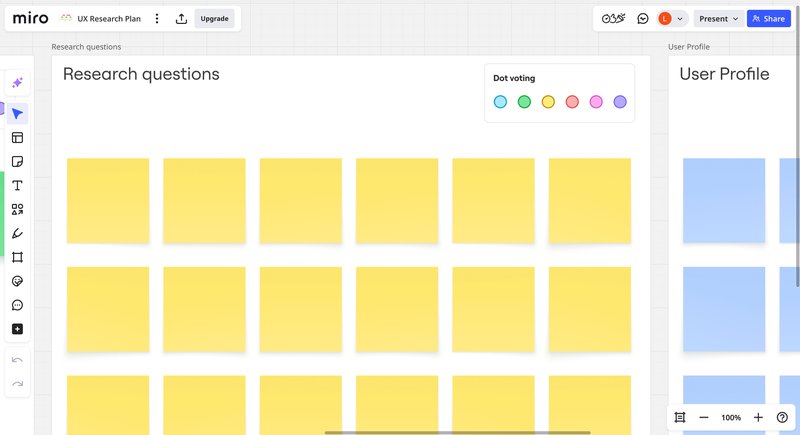Select the Comment tool

(17, 305)
